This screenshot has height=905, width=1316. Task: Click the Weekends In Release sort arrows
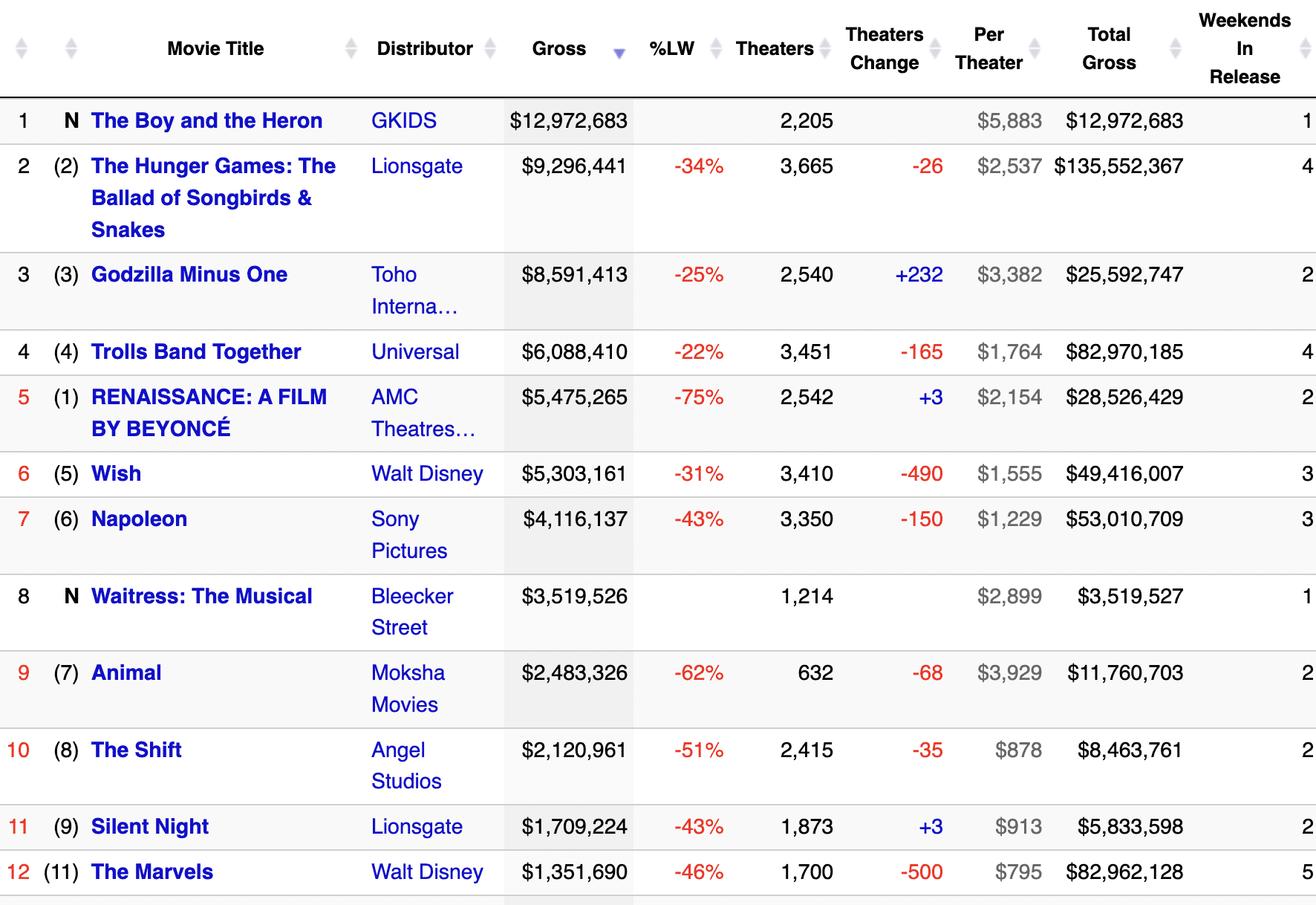click(x=1306, y=48)
